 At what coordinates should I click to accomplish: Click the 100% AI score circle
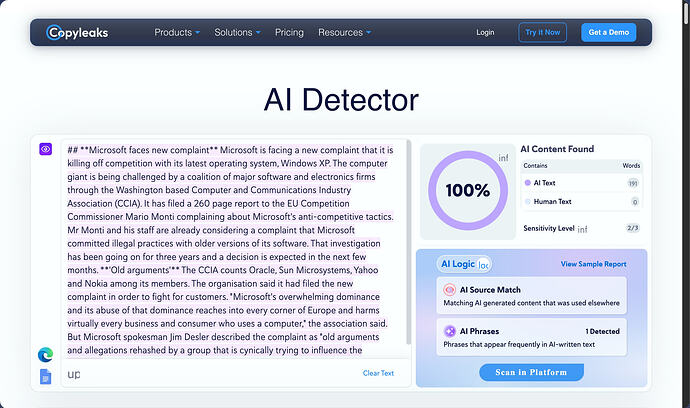[468, 191]
